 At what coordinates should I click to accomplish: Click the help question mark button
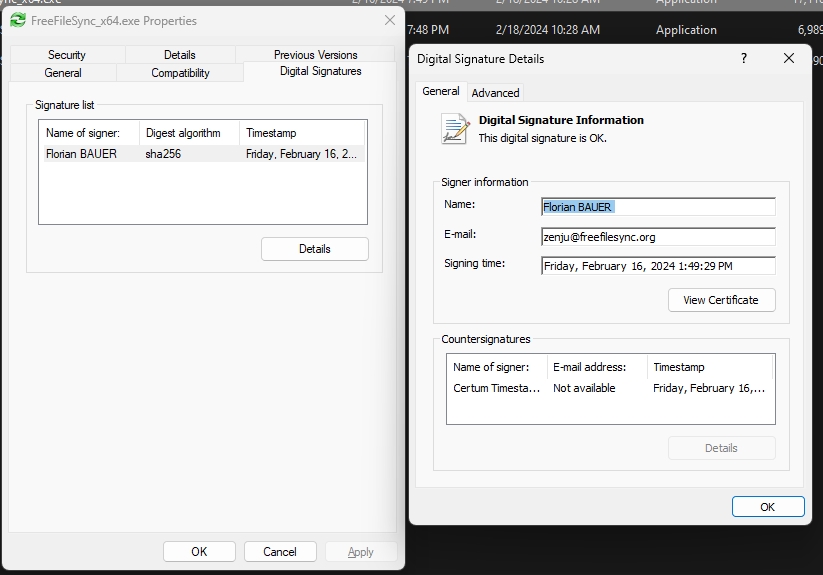[x=744, y=58]
